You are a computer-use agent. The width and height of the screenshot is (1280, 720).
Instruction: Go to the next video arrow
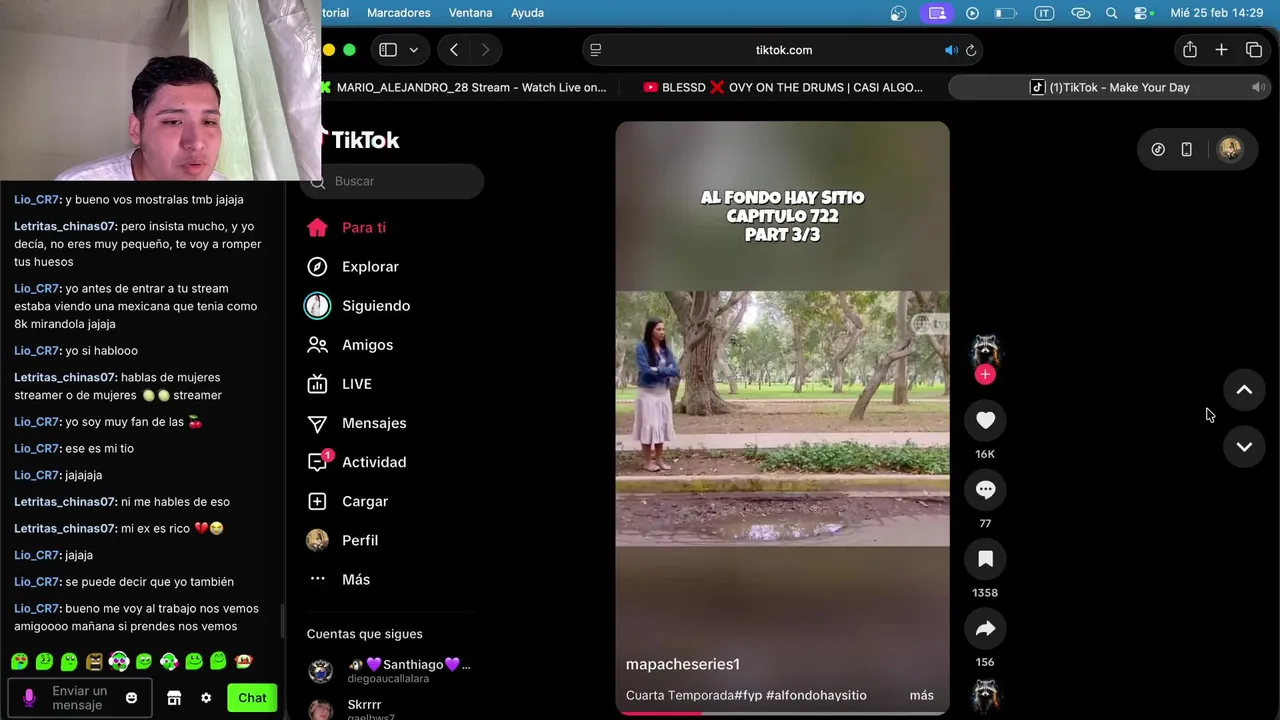pos(1244,447)
